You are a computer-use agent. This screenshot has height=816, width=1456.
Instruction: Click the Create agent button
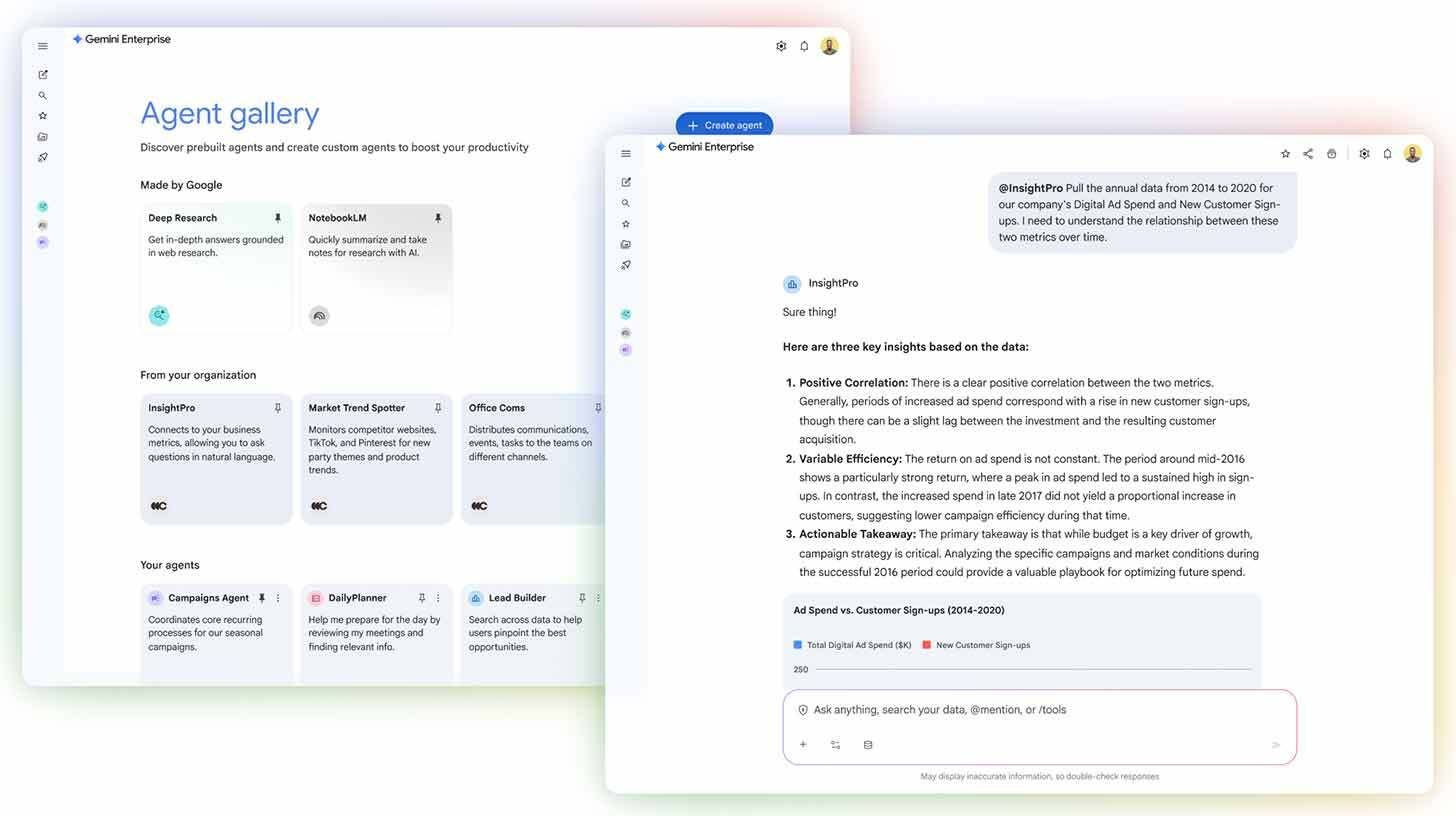tap(724, 125)
